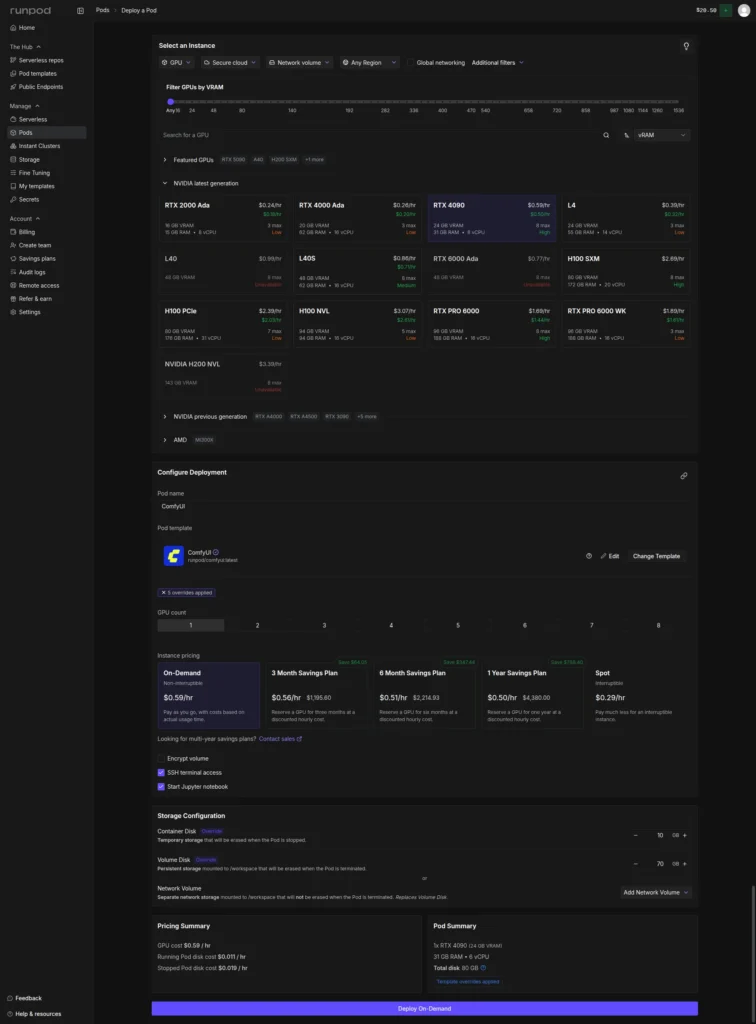Enable the Encrypt volume checkbox
The width and height of the screenshot is (756, 1024).
[x=161, y=759]
